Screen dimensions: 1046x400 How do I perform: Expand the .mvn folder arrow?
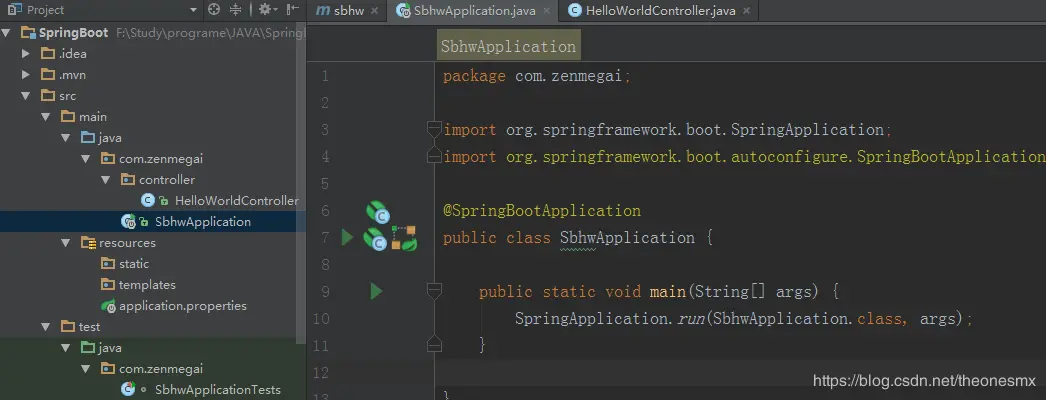26,75
